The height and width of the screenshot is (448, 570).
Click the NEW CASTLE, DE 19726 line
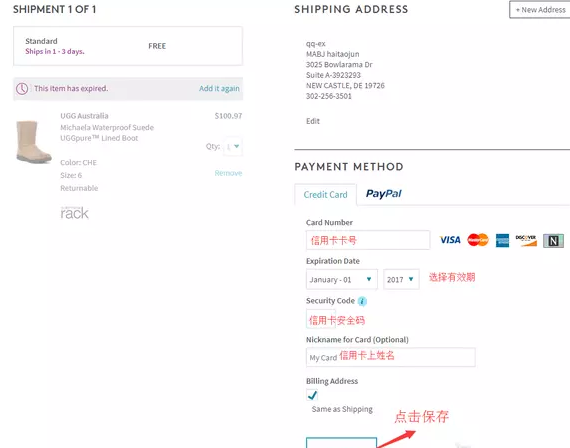click(345, 85)
